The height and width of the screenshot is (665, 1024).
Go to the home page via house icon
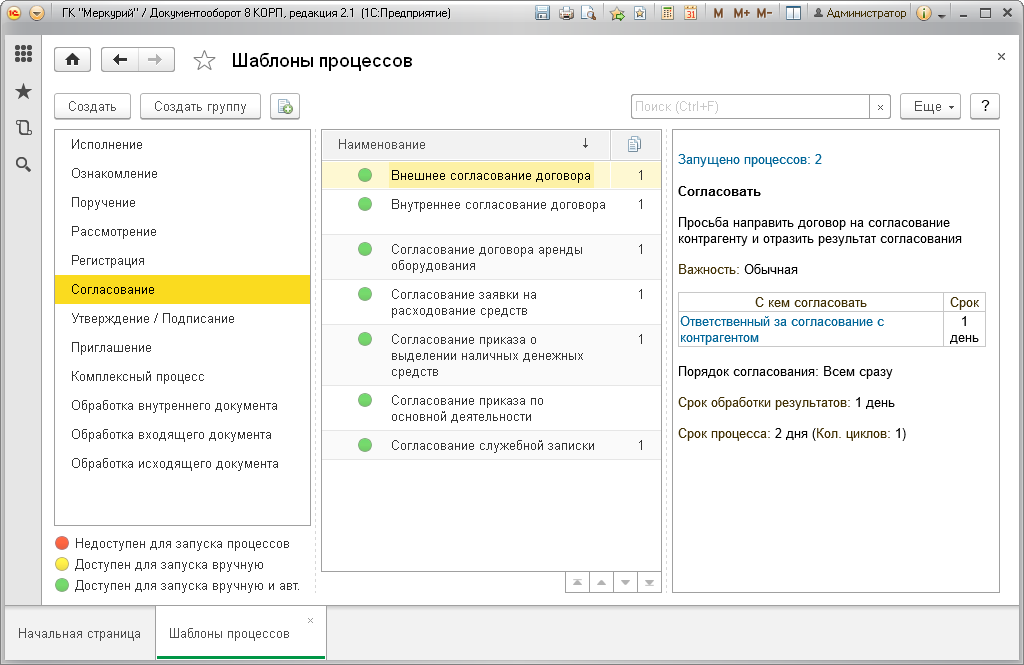72,60
